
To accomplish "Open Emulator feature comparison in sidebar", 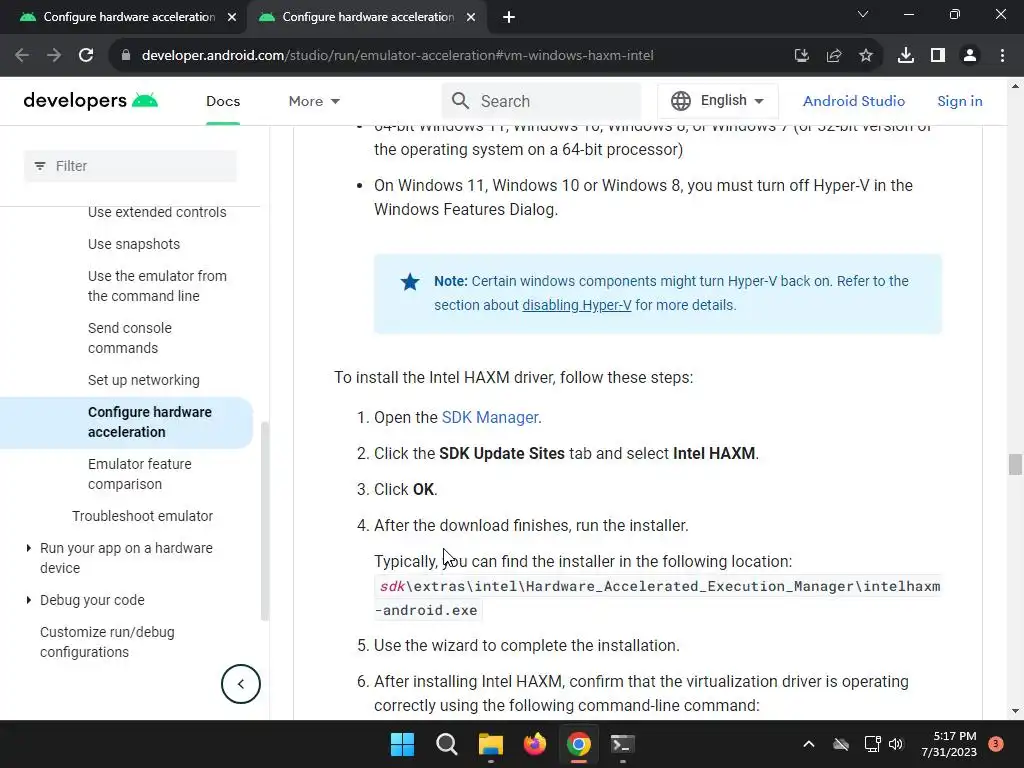I will click(x=140, y=474).
